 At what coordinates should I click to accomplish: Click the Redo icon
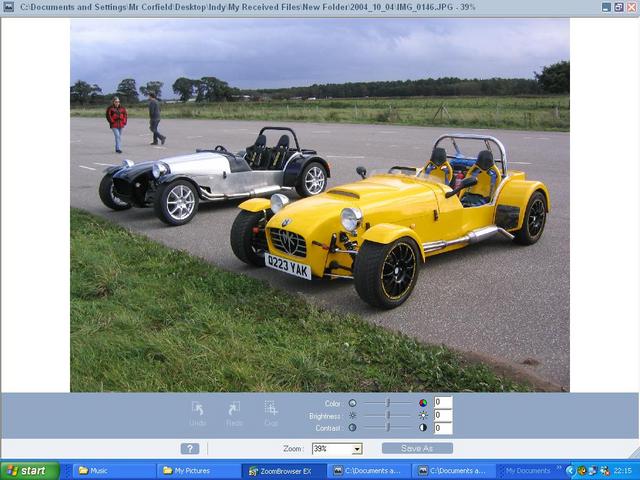pos(234,408)
